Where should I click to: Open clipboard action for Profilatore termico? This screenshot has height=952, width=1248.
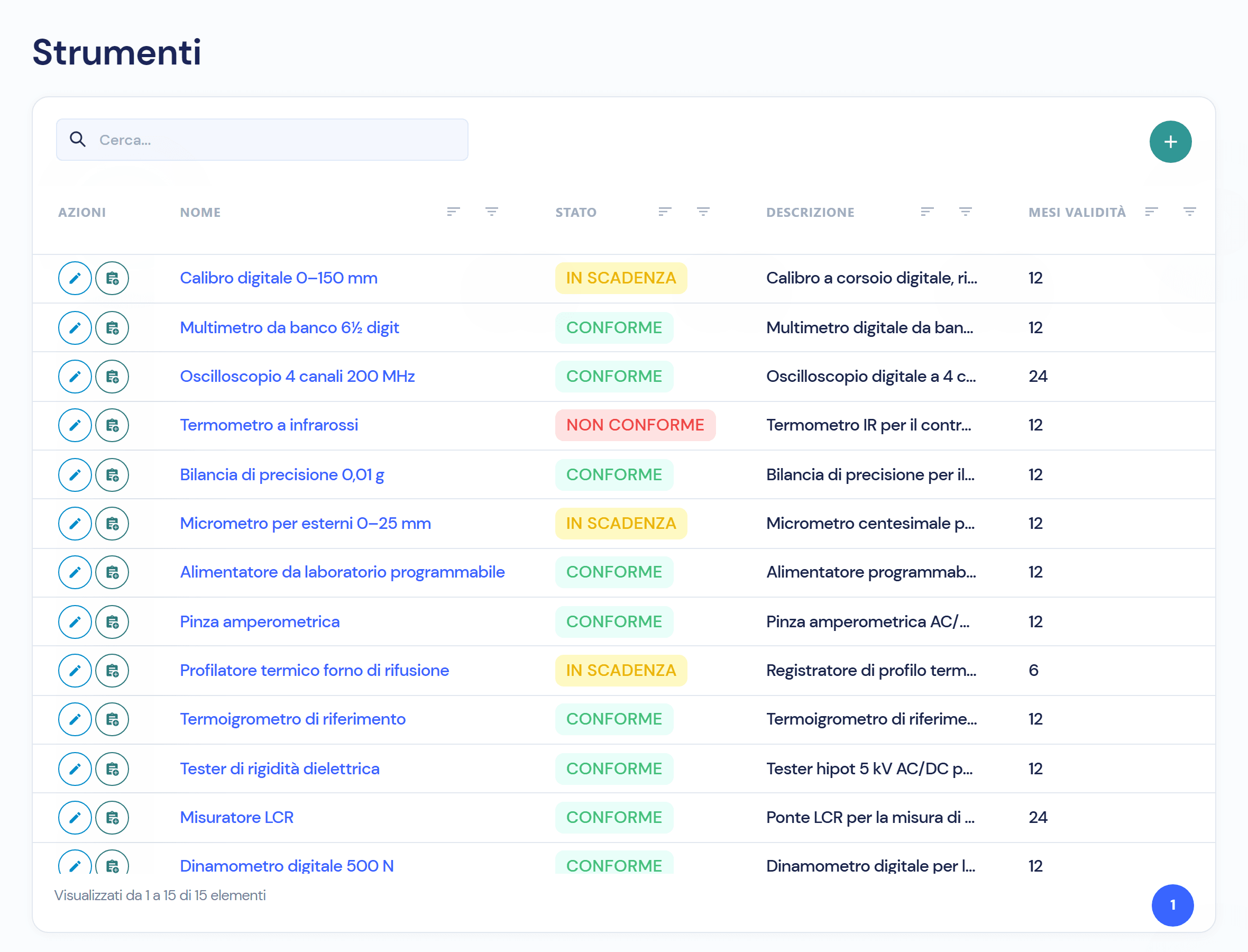tap(112, 671)
